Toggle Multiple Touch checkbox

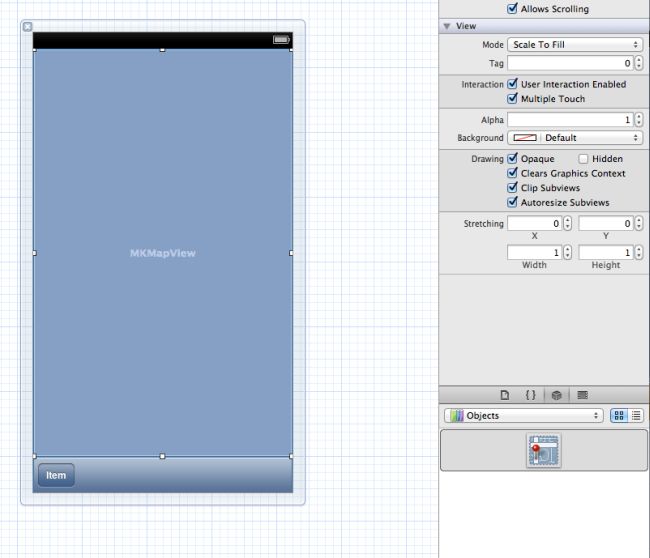point(512,98)
